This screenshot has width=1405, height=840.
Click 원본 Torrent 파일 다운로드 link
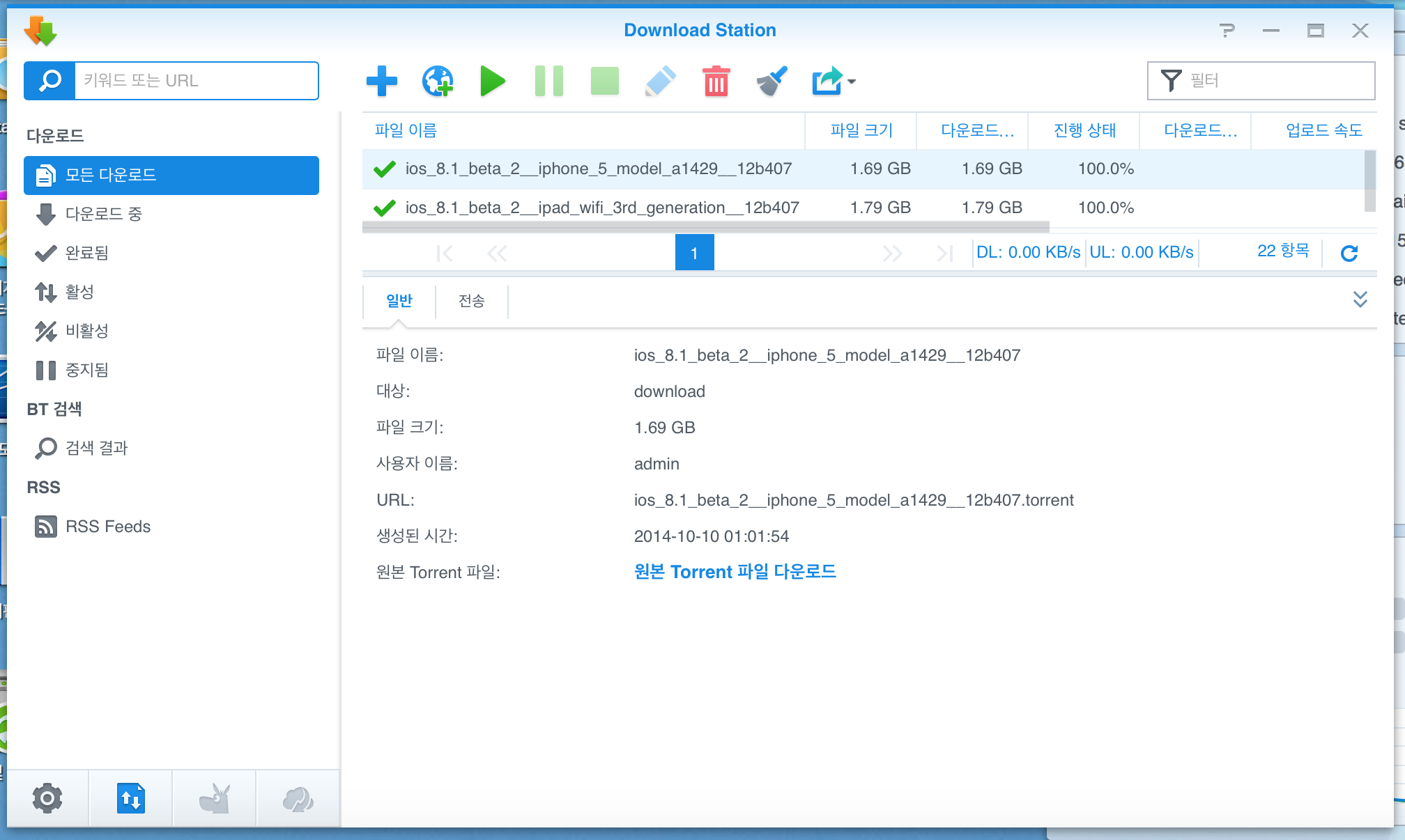click(735, 572)
